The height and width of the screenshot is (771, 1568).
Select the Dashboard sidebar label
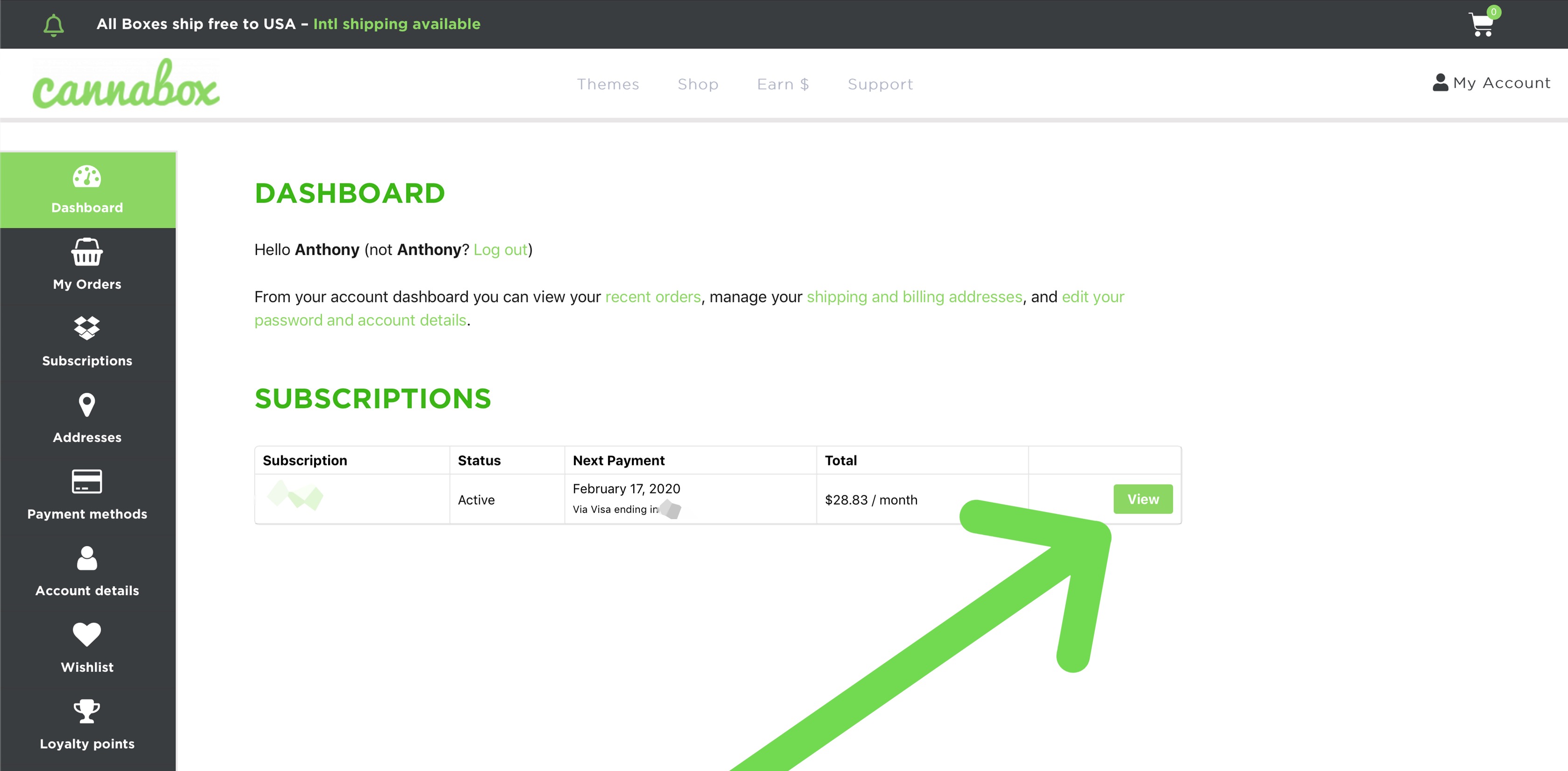tap(87, 208)
